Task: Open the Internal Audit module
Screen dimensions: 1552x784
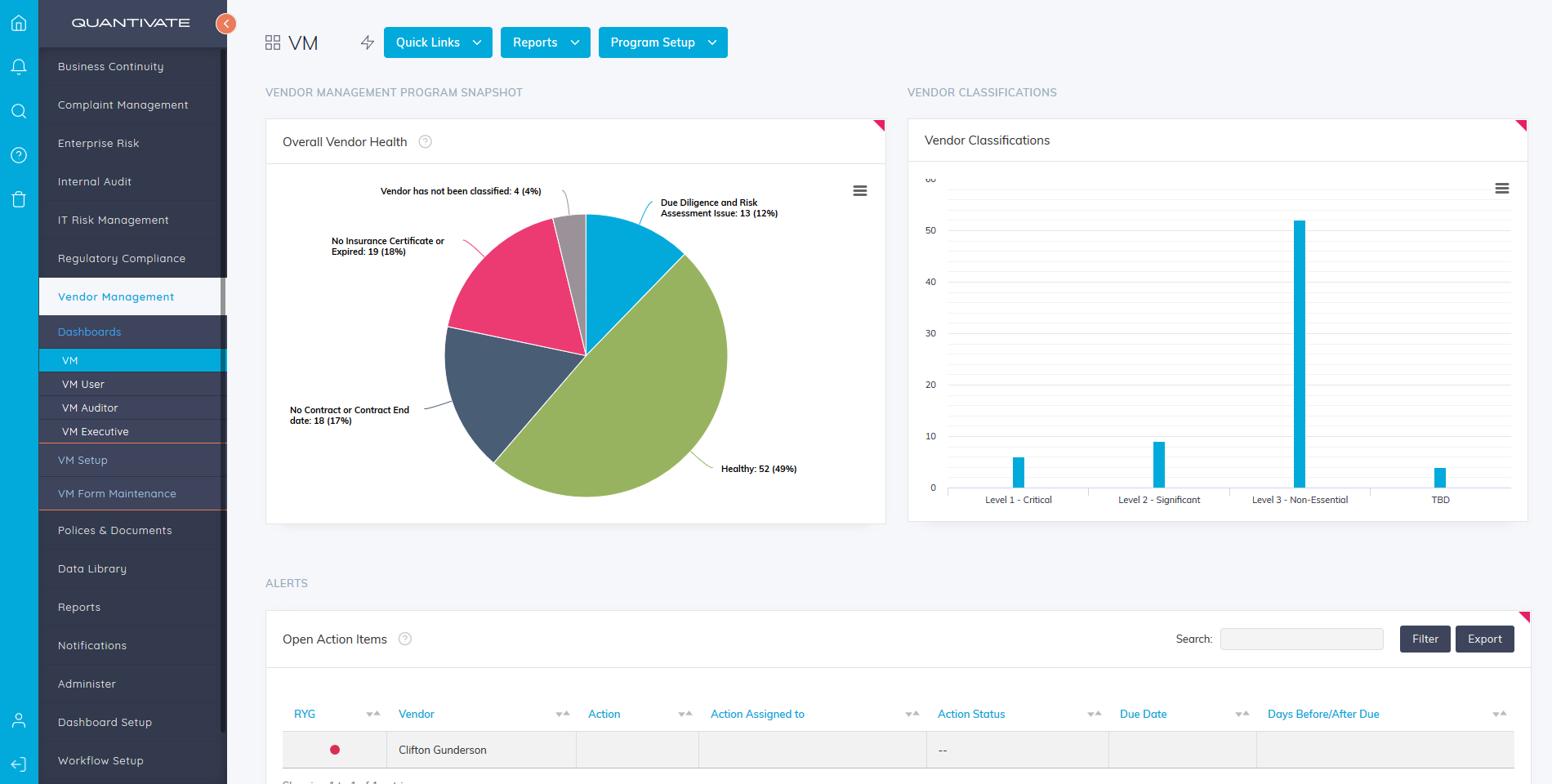Action: 95,181
